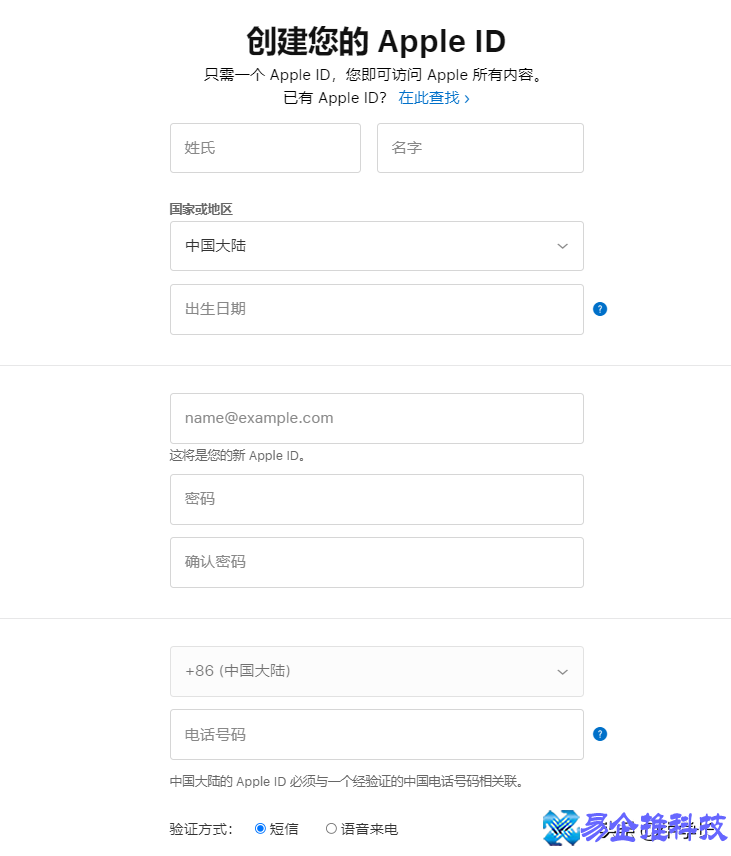Click the 只需一个 Apple ID subtitle text
This screenshot has width=731, height=856.
[375, 75]
